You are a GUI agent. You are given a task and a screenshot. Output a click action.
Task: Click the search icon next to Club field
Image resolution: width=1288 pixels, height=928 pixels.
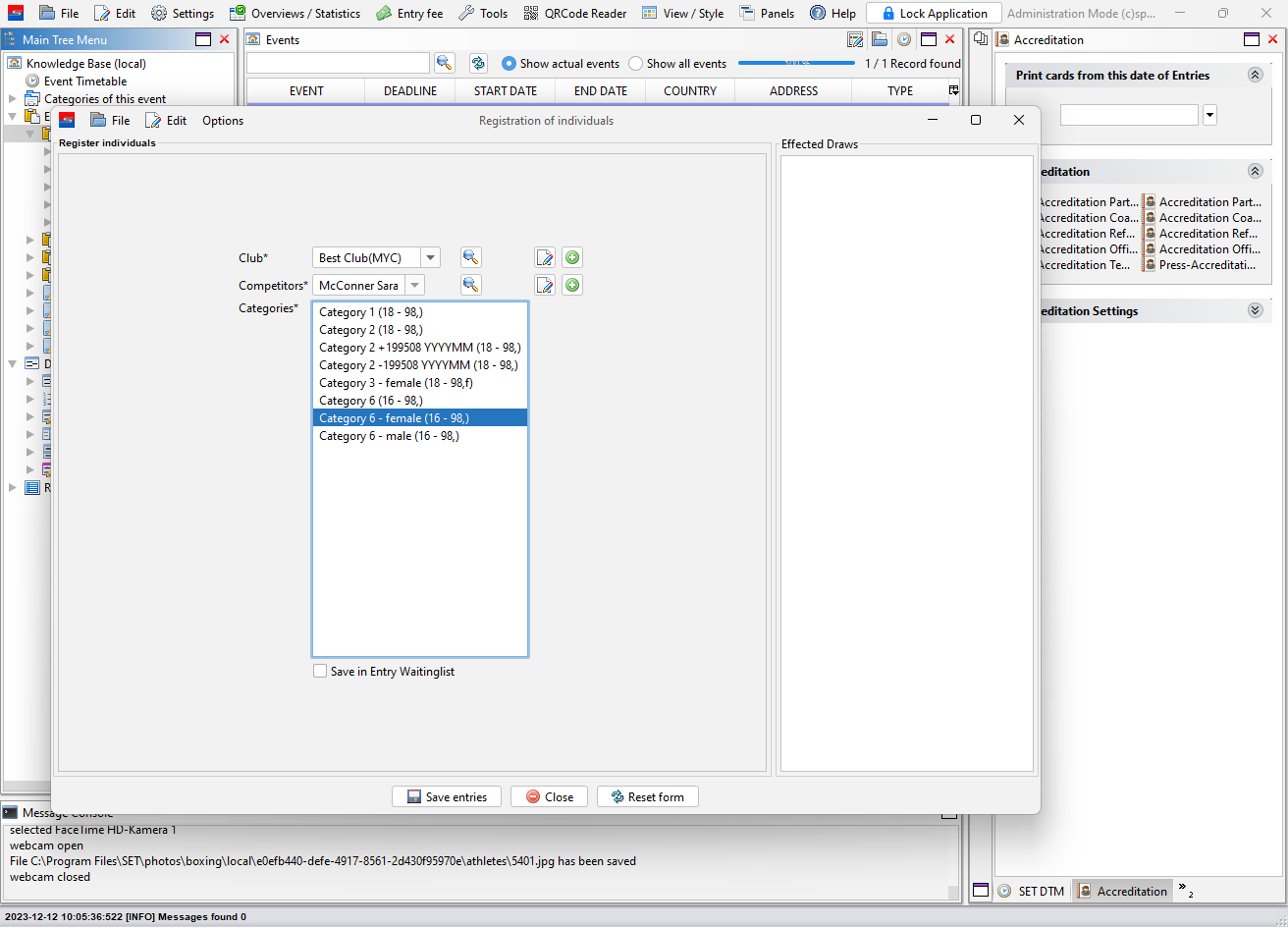tap(471, 257)
